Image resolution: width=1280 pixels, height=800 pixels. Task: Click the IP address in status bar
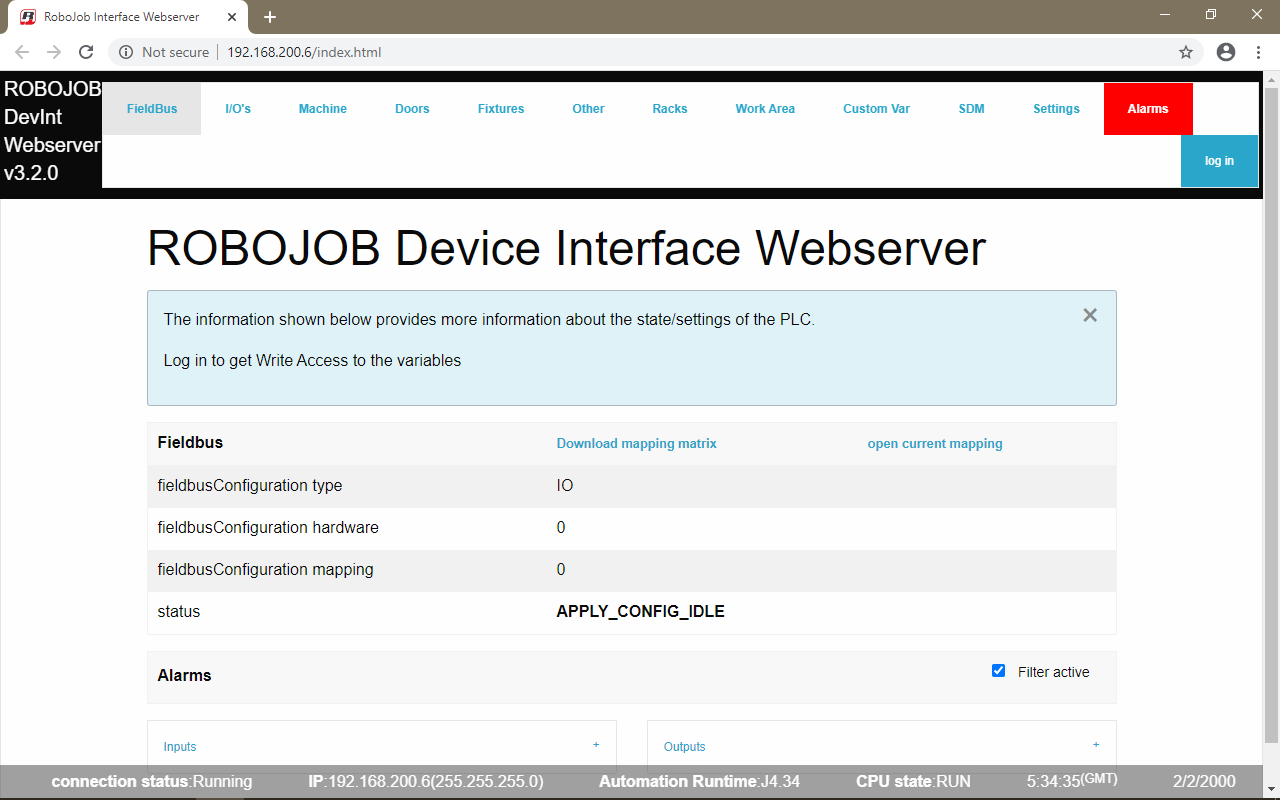426,781
